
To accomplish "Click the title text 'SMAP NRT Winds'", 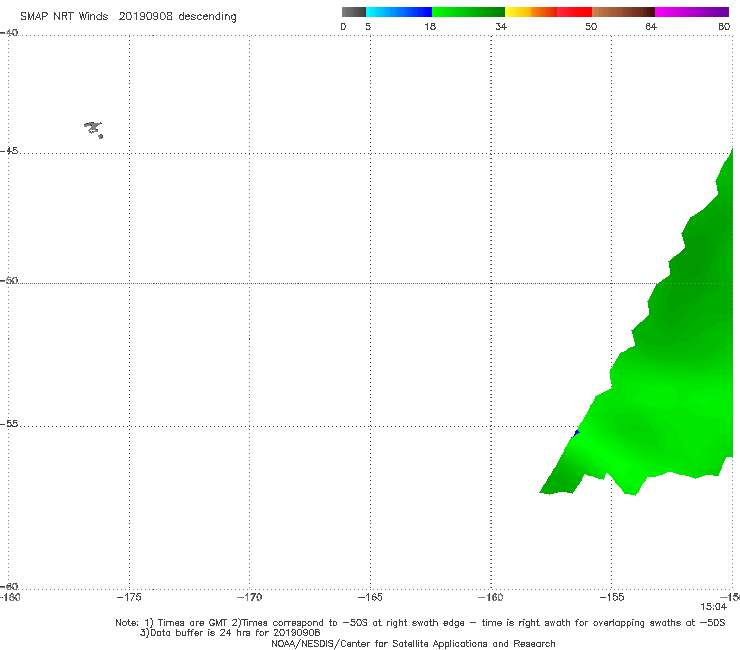I will tap(64, 16).
